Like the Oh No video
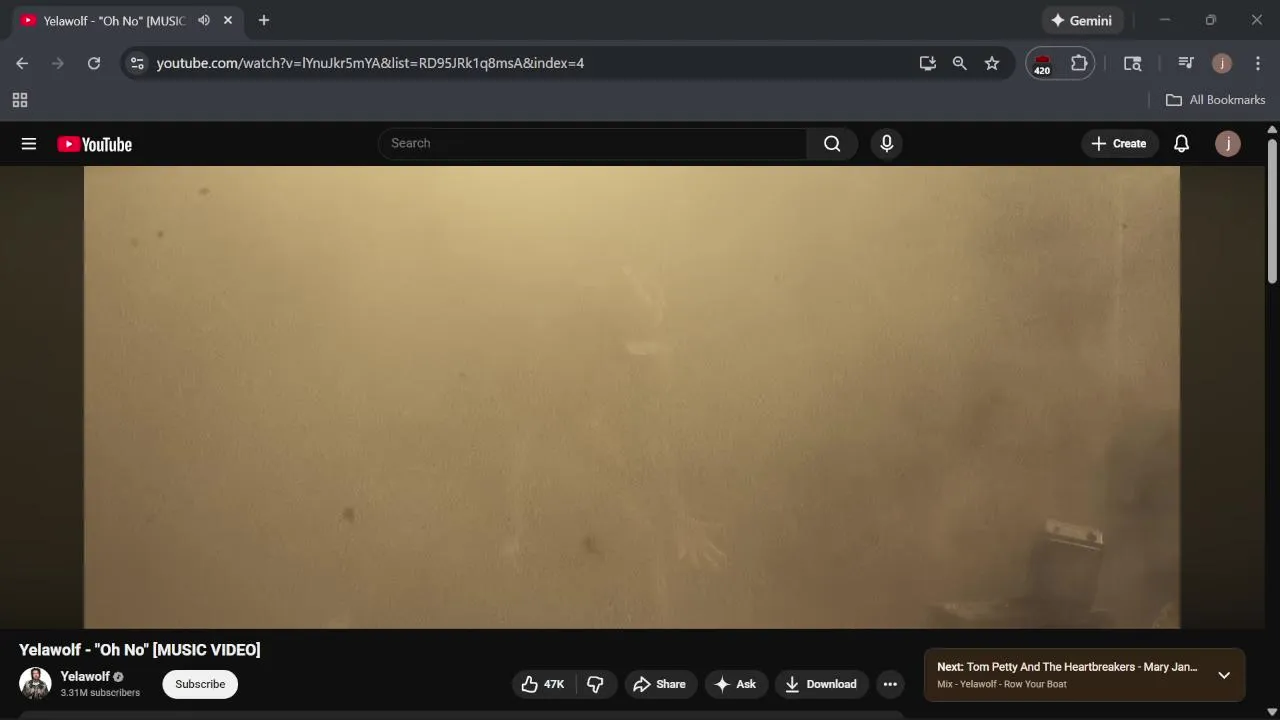 point(543,684)
